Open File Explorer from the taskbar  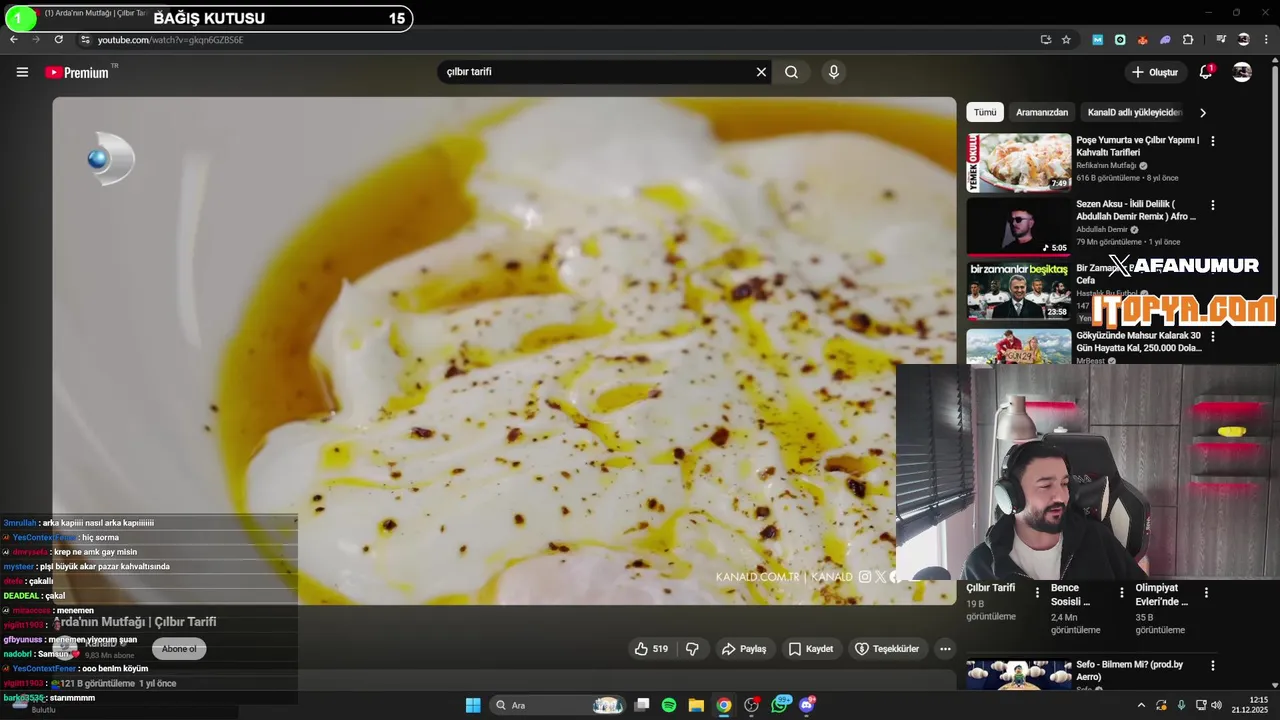click(x=696, y=705)
